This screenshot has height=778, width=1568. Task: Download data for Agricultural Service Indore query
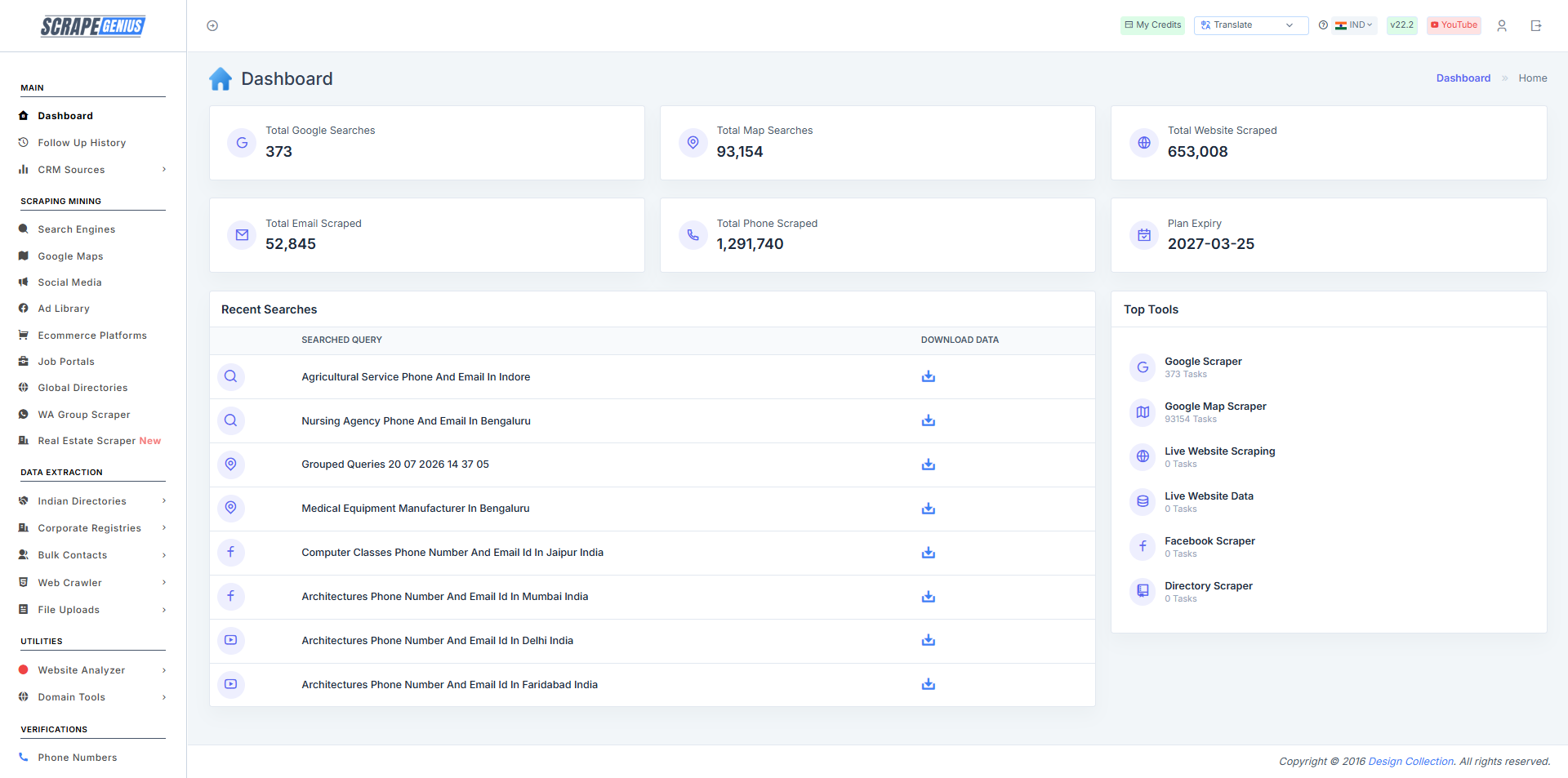(928, 376)
